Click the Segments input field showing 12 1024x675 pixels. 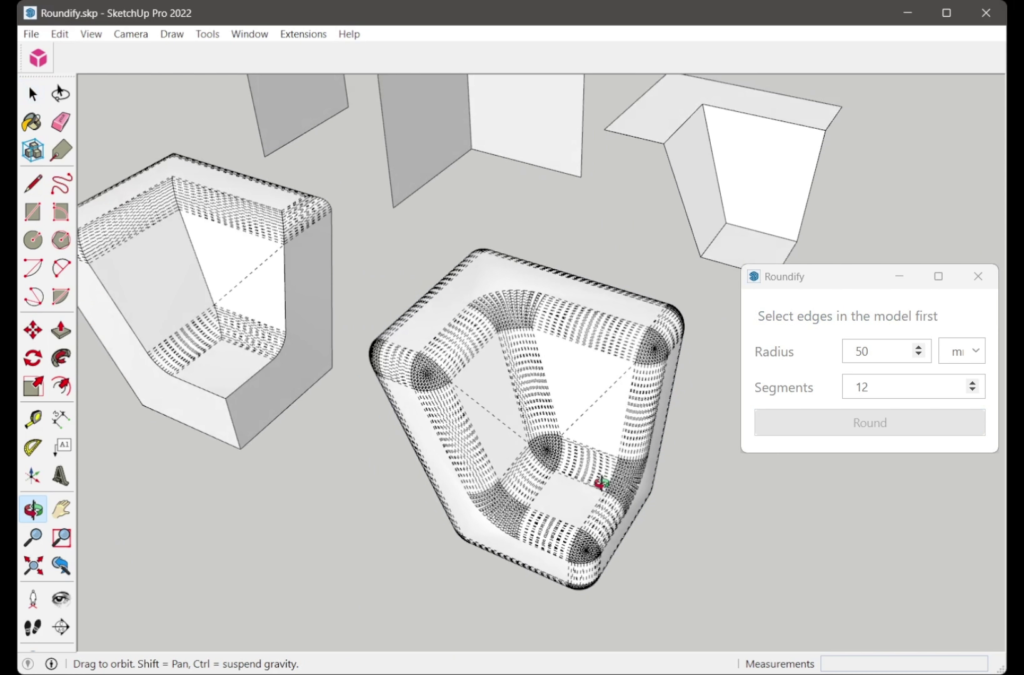(x=913, y=387)
